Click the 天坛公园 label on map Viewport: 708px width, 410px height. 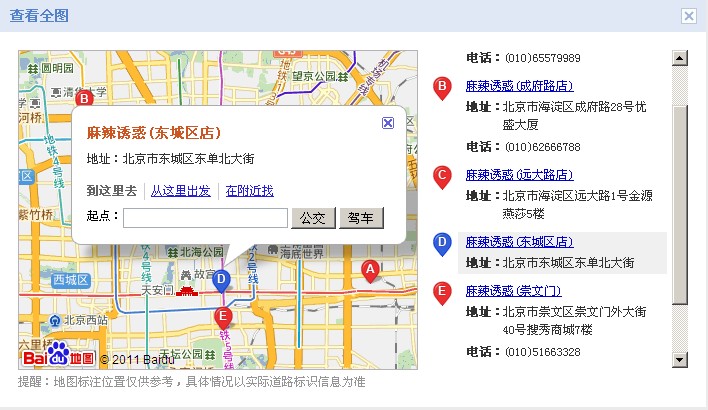[x=182, y=354]
